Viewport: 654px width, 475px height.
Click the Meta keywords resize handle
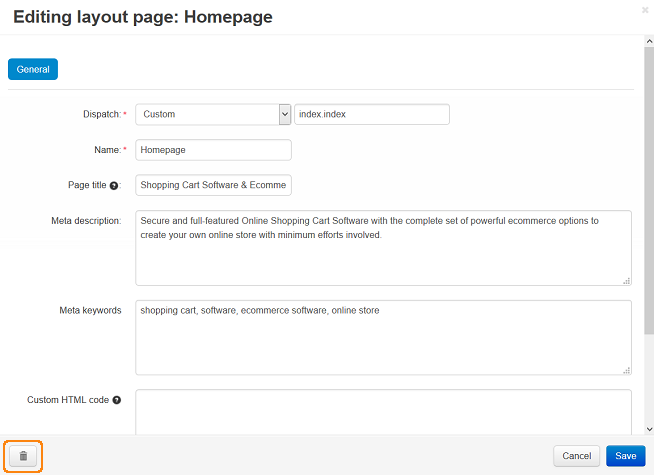tap(626, 370)
